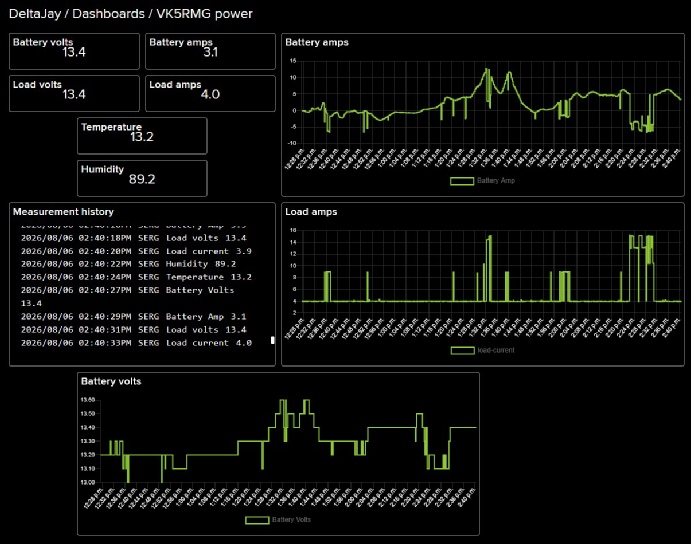Toggle the Battery Amp legend swatch
The width and height of the screenshot is (691, 544).
point(461,181)
